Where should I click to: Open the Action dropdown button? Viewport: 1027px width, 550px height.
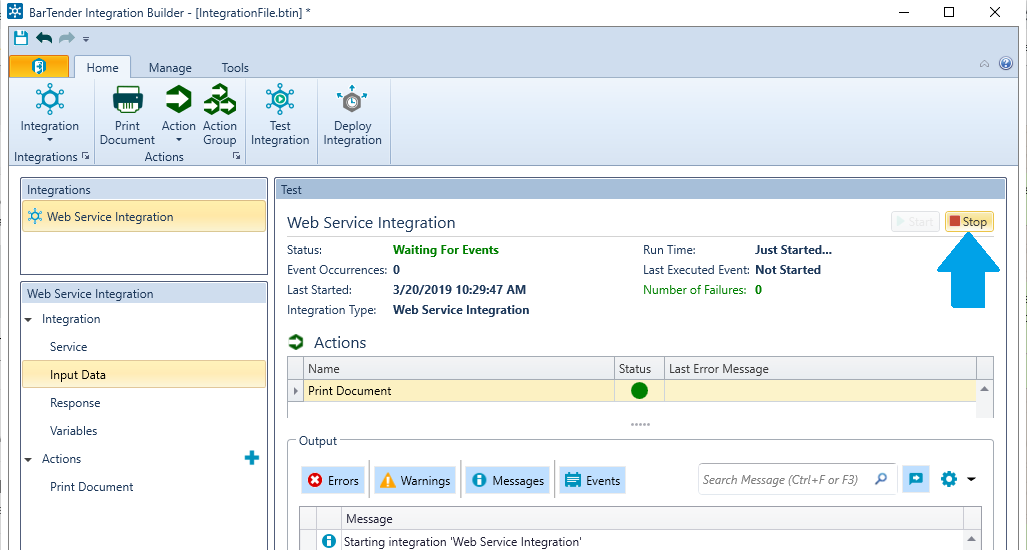pos(178,114)
